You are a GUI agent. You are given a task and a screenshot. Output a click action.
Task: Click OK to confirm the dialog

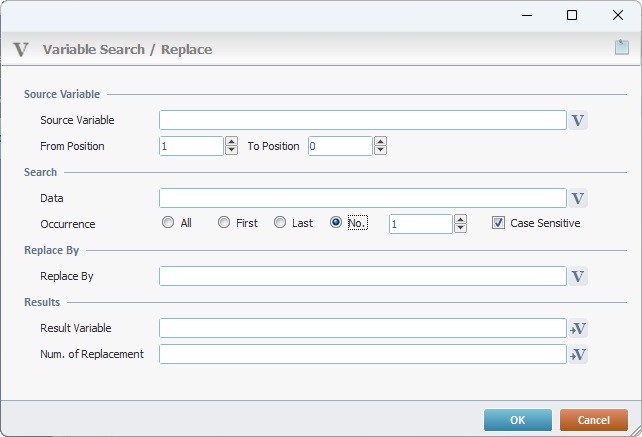click(518, 420)
